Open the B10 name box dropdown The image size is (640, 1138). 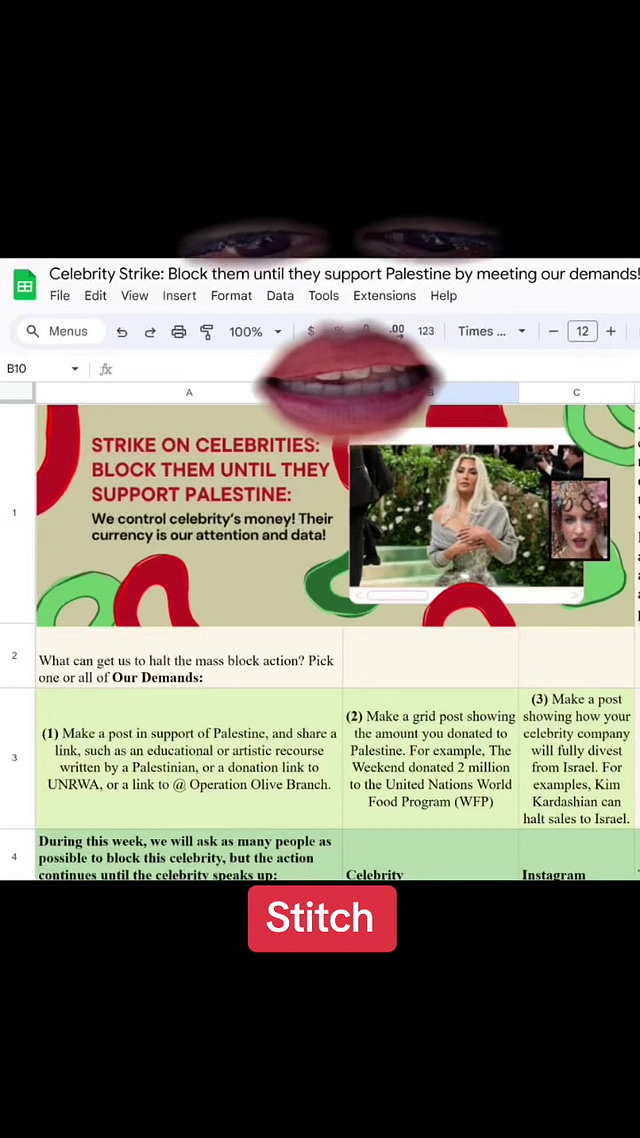click(74, 369)
